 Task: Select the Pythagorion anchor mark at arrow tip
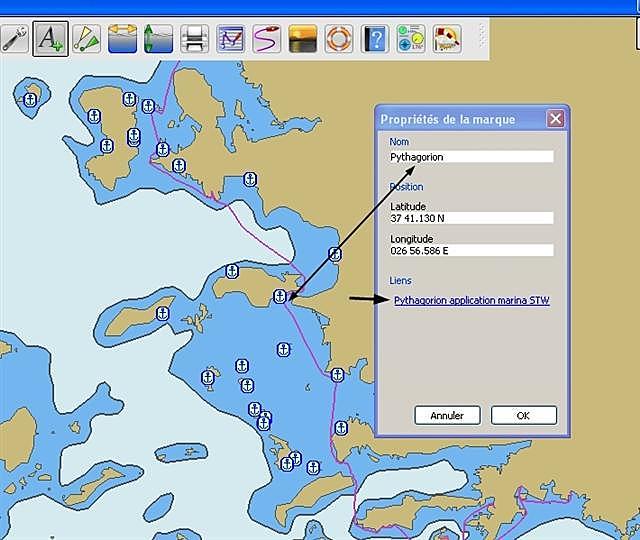coord(280,296)
